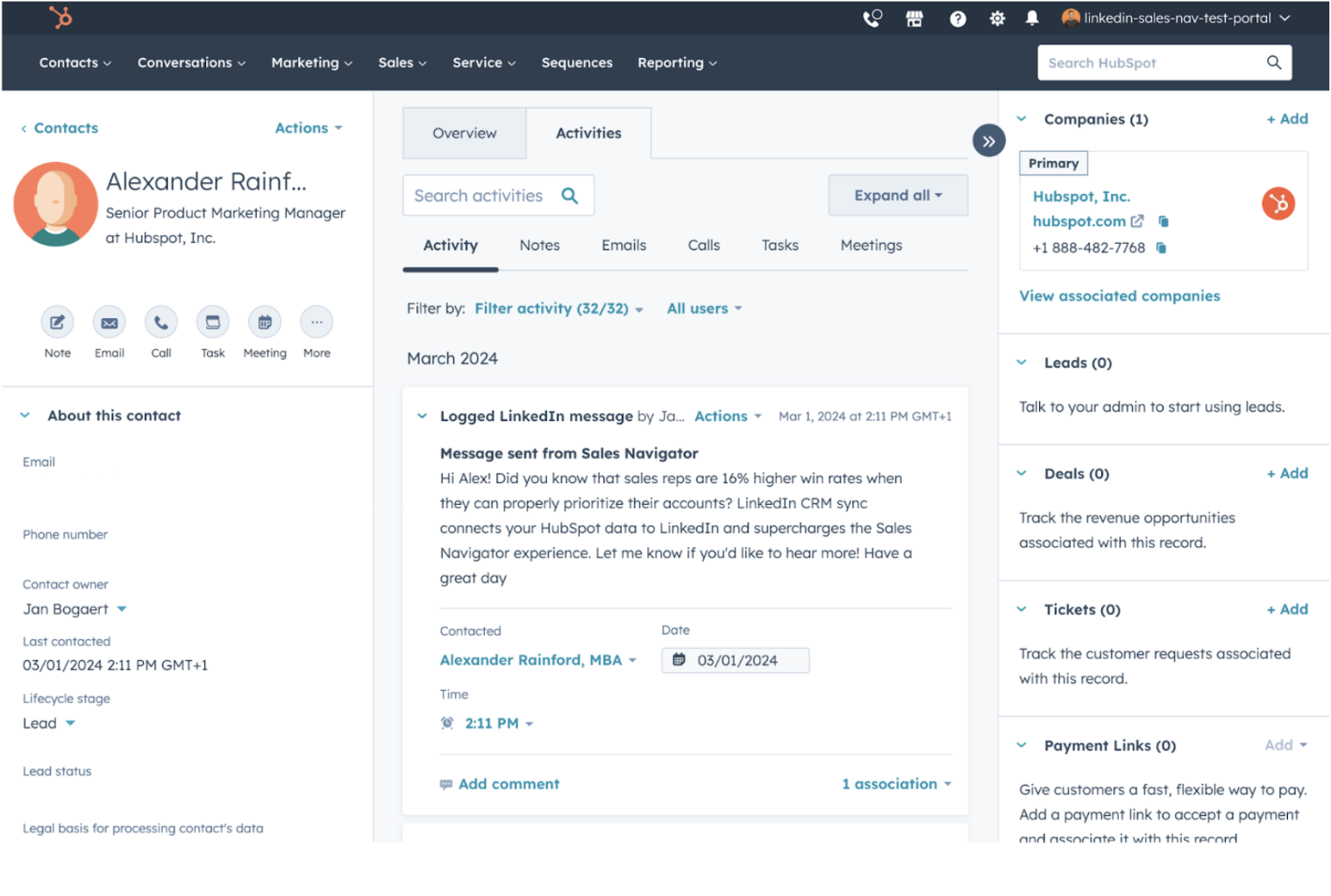The height and width of the screenshot is (896, 1331).
Task: Open the Marketing navigation menu
Action: (311, 63)
